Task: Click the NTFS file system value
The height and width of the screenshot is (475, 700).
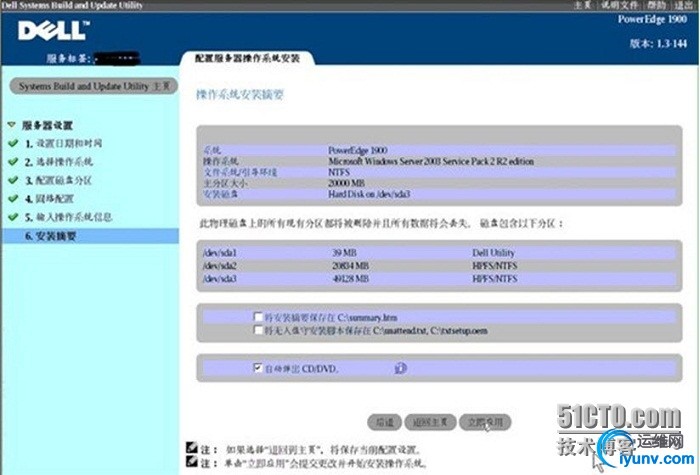Action: (x=339, y=172)
